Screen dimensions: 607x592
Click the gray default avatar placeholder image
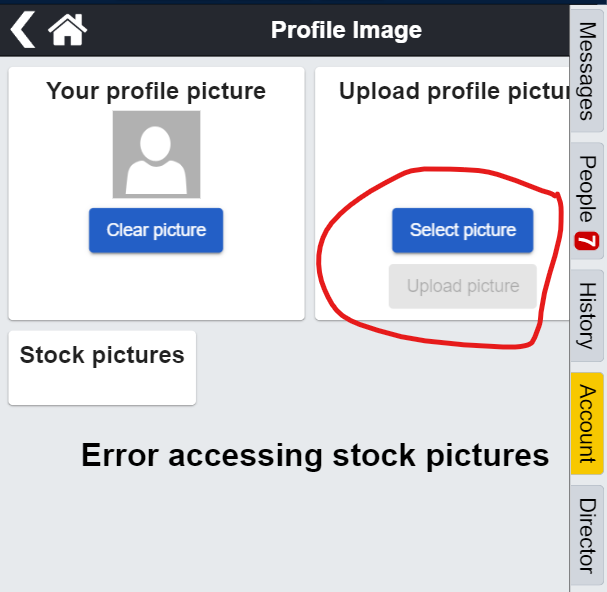point(156,154)
